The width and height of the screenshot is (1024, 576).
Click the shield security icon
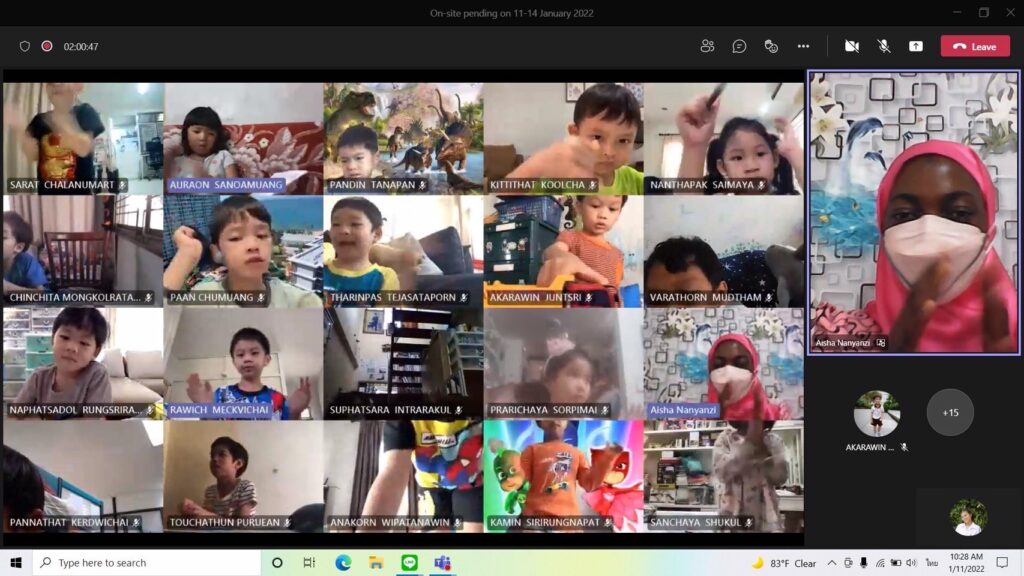(x=25, y=46)
